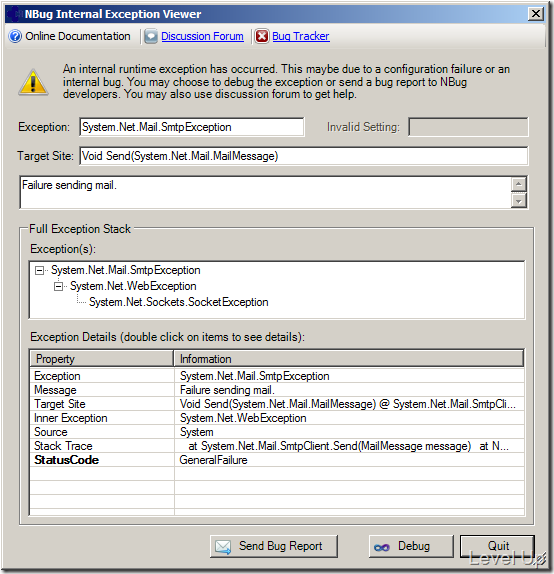Click the disabled Invalid Setting field
Viewport: 554px width, 574px height.
(468, 127)
